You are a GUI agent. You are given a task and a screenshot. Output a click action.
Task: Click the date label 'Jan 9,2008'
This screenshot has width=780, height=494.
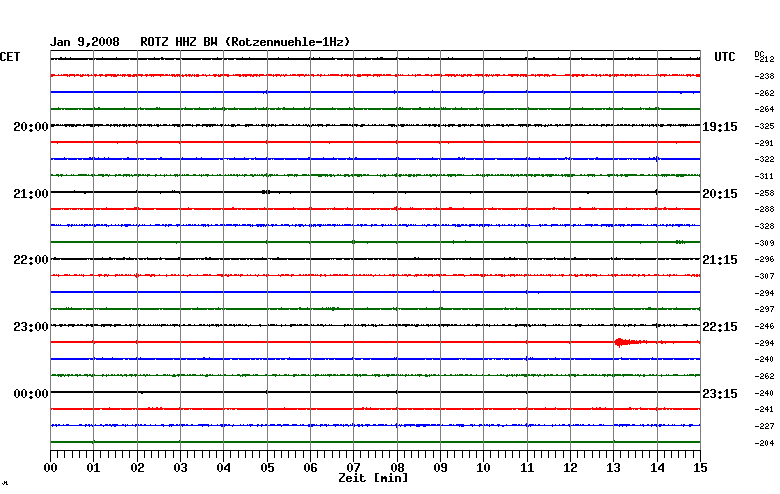[x=85, y=42]
